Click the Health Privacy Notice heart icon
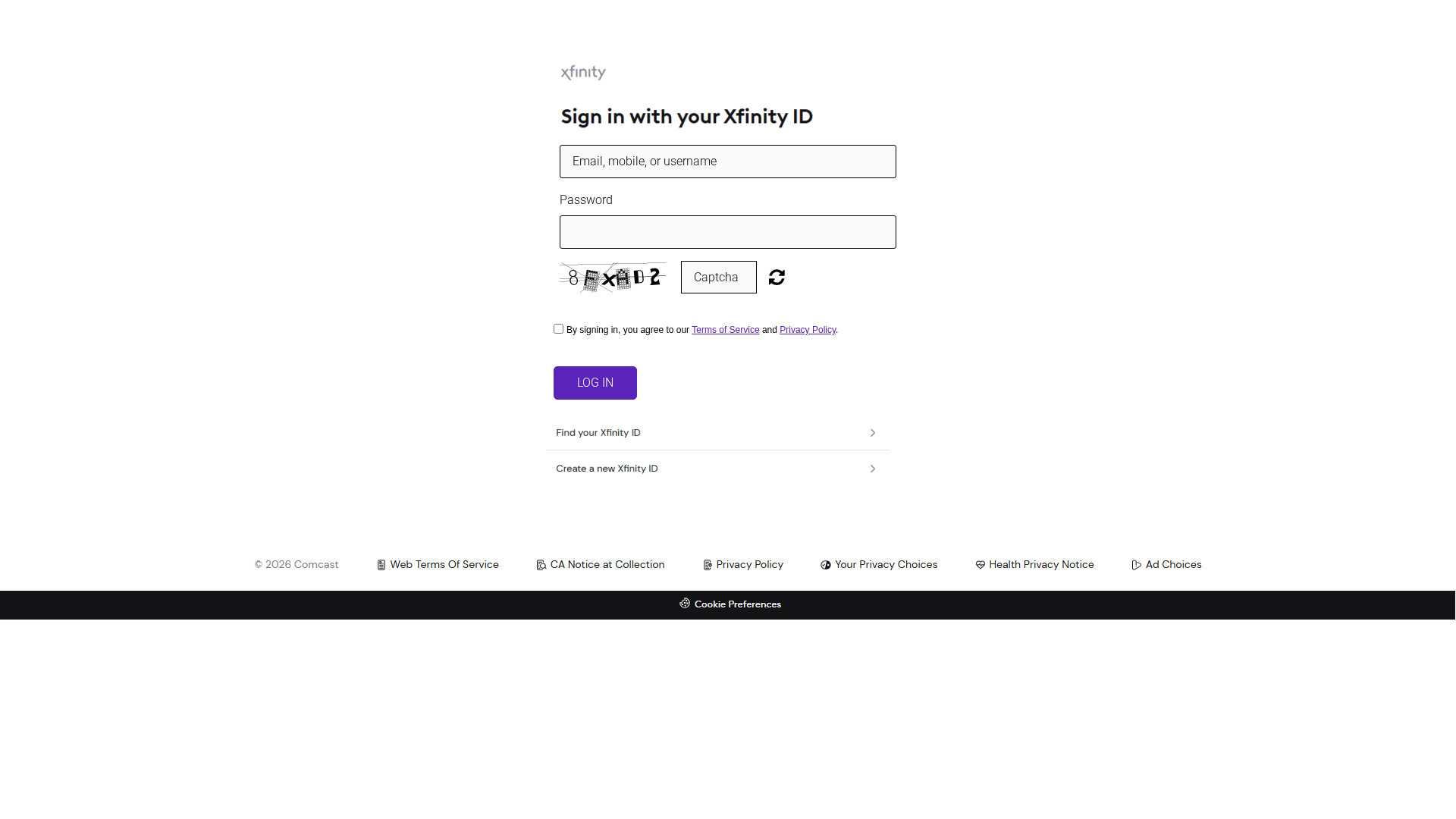This screenshot has width=1456, height=819. [981, 565]
